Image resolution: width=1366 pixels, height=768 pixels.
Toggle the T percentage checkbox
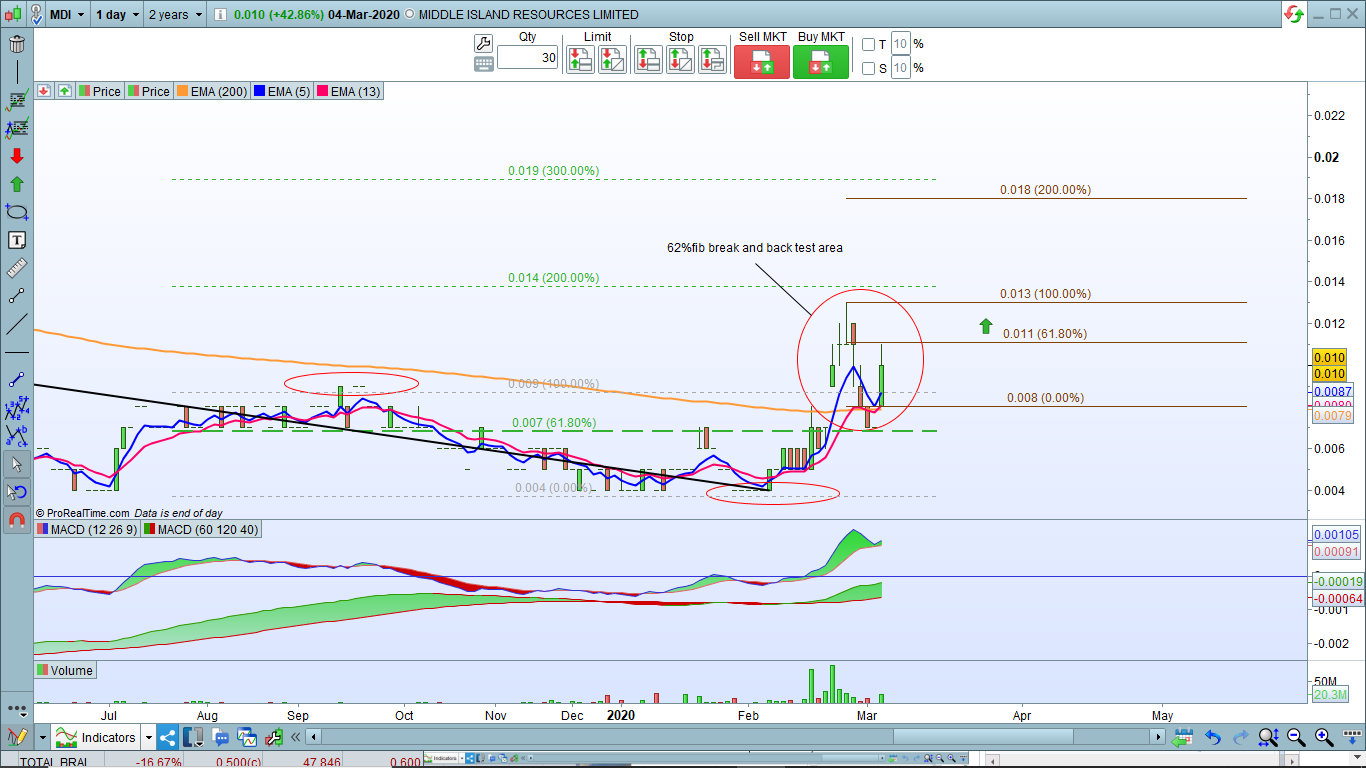click(868, 44)
